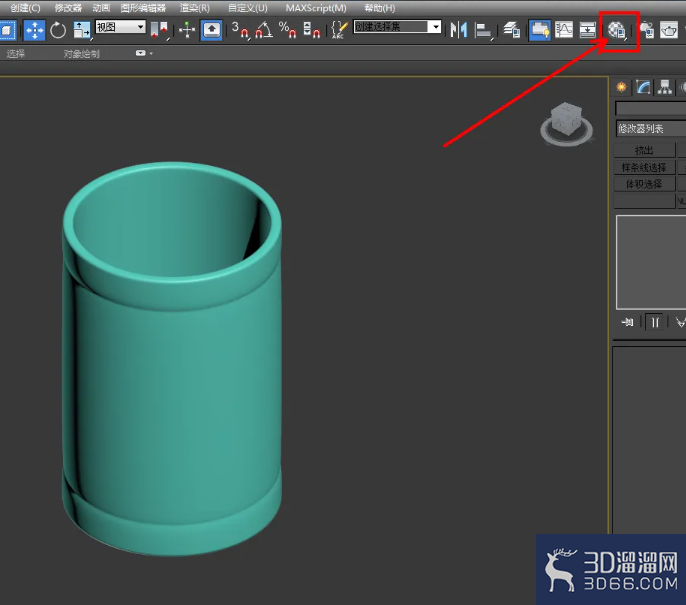Image resolution: width=686 pixels, height=605 pixels.
Task: Click the Align tool icon
Action: (x=483, y=30)
